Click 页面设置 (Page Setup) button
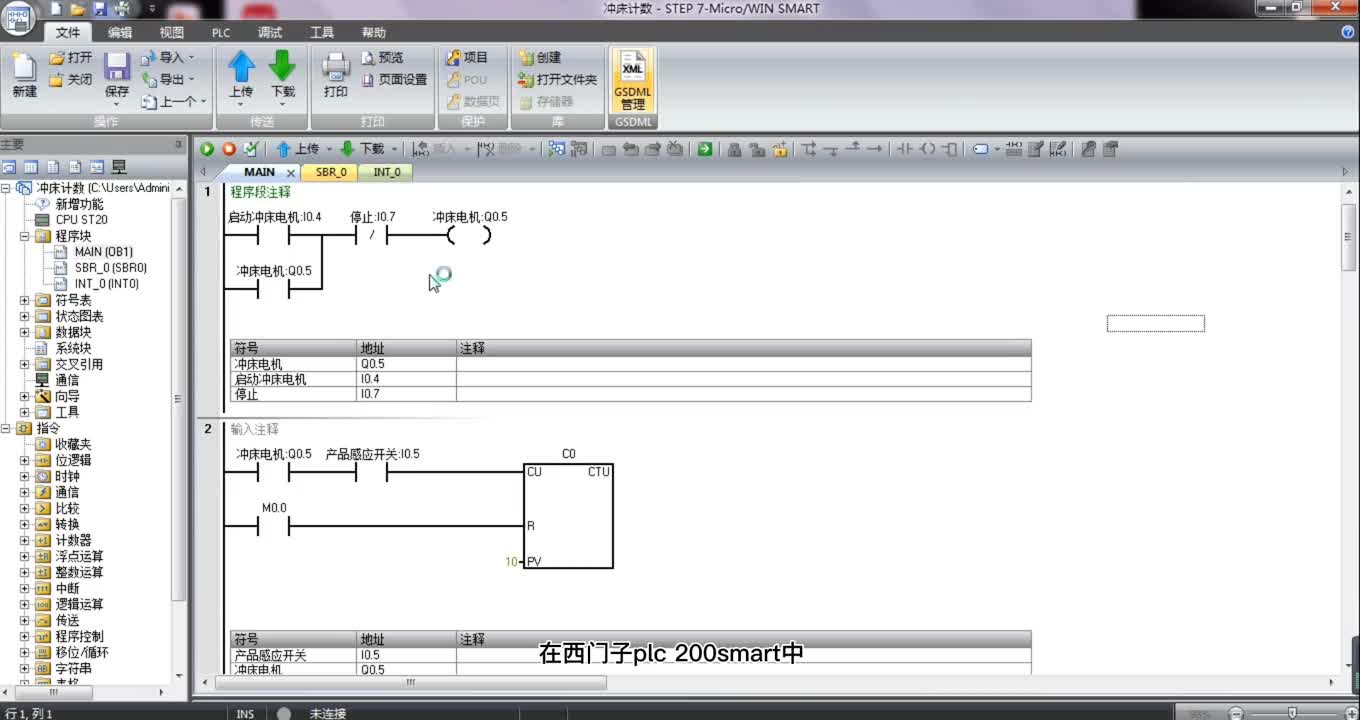Image resolution: width=1360 pixels, height=720 pixels. click(x=394, y=80)
